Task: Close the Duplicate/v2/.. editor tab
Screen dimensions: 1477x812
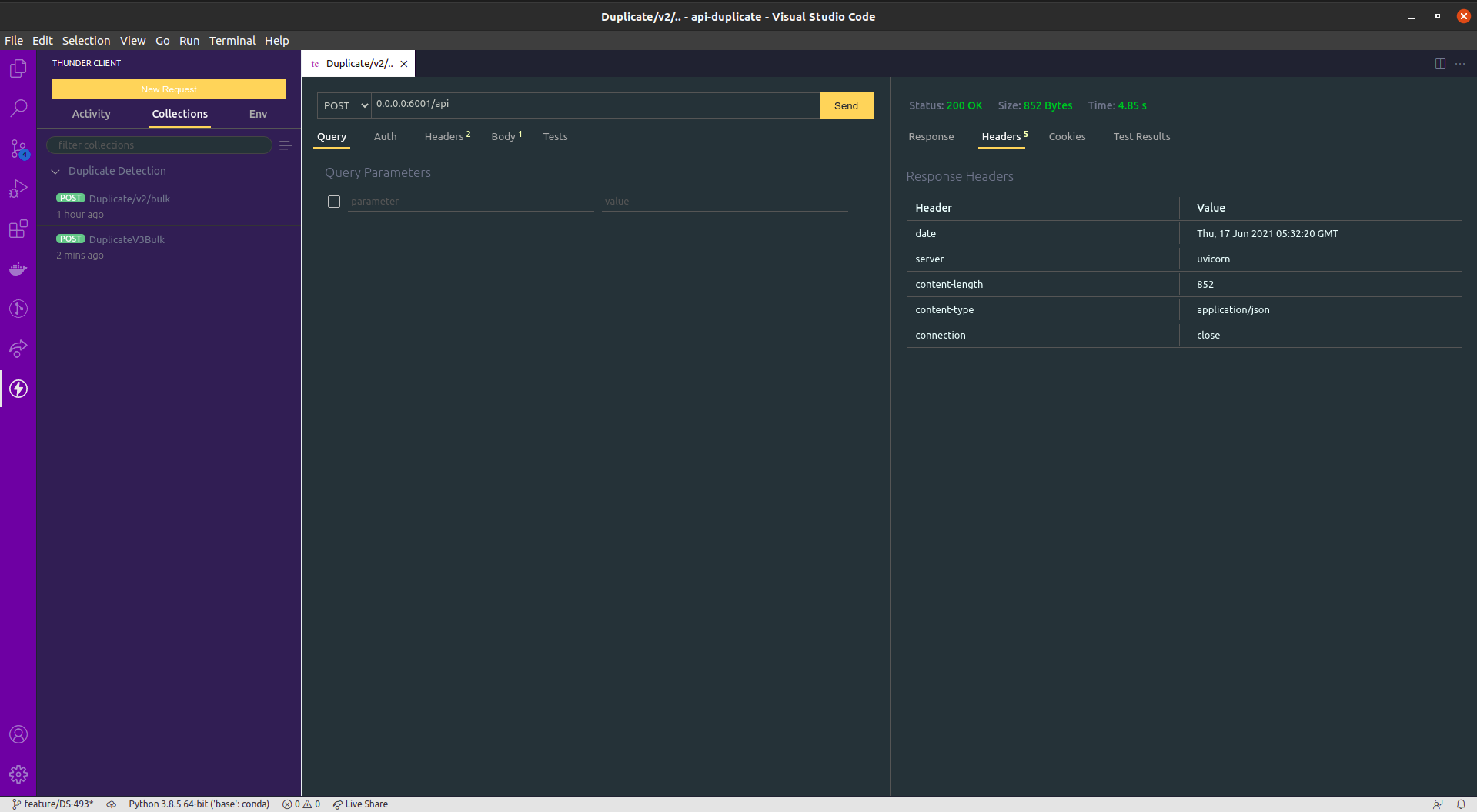Action: tap(404, 64)
